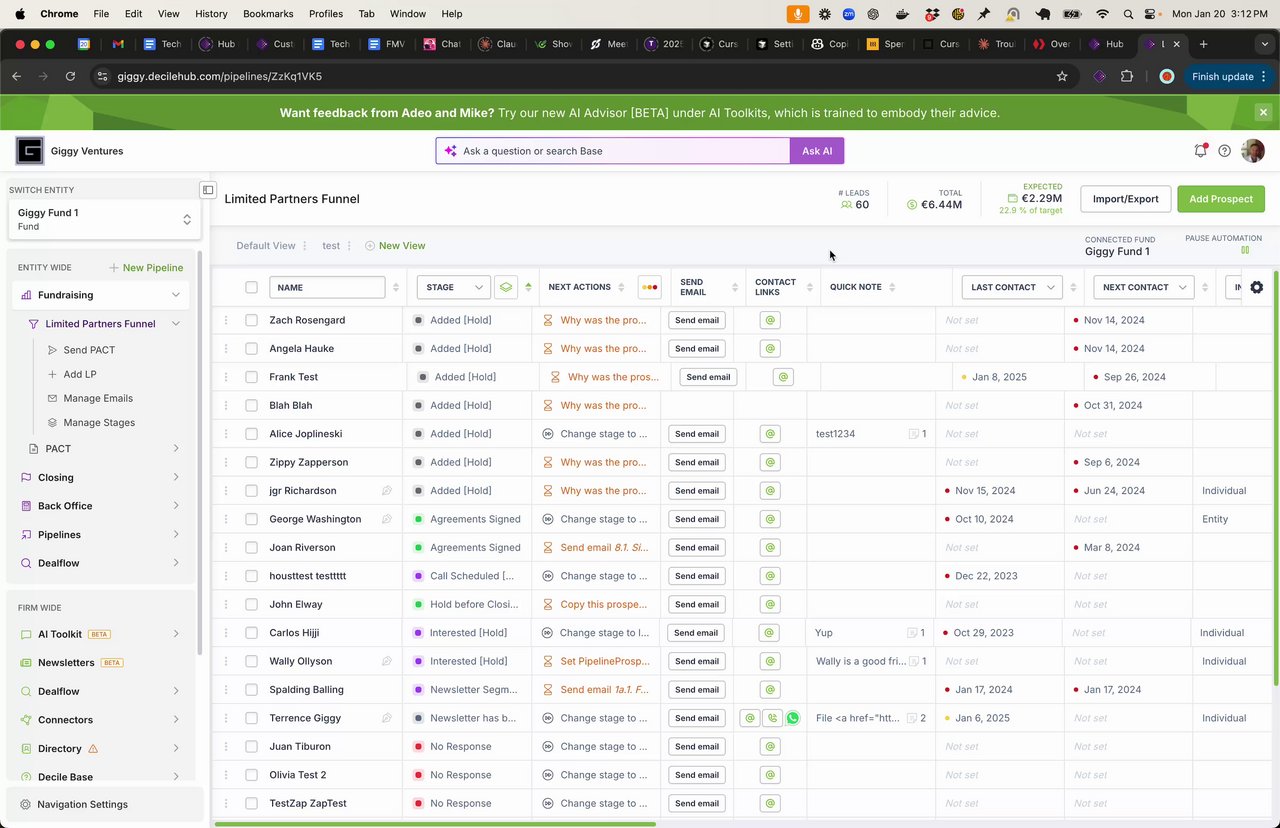Click email contact icon for Zach Rosengard
The image size is (1280, 828).
pyautogui.click(x=770, y=320)
